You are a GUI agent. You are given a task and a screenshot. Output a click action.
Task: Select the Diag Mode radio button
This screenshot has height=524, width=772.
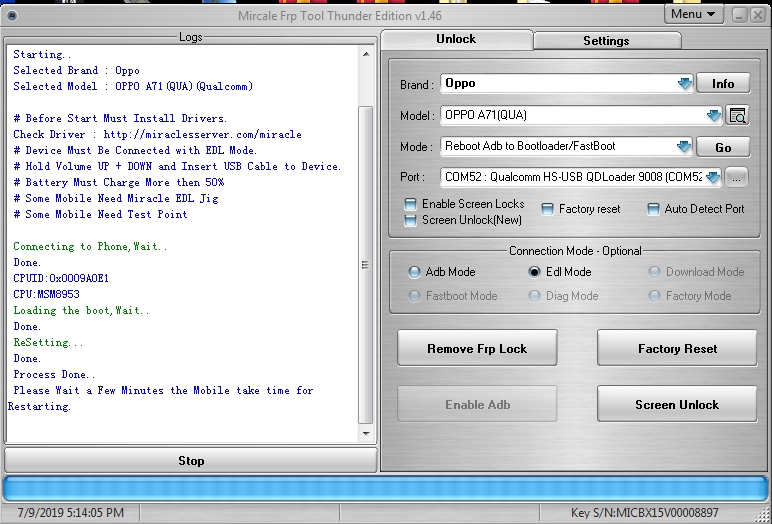pyautogui.click(x=534, y=296)
